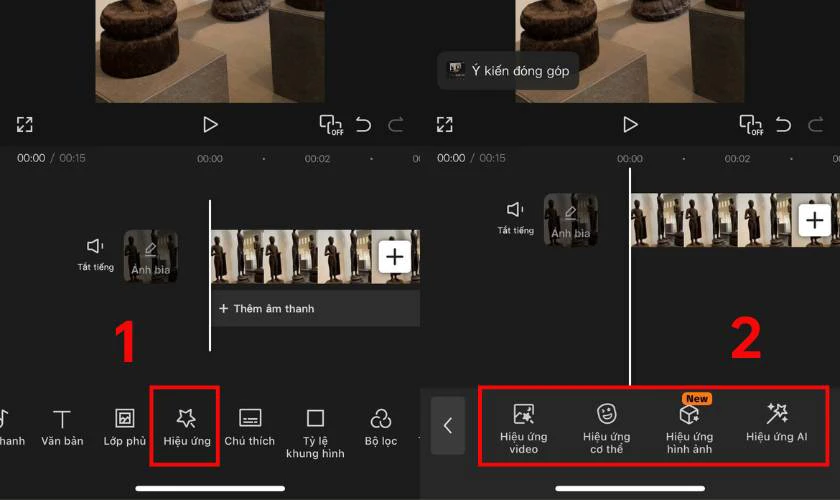Play the video in right screen
Screen dimensions: 840x500
(x=630, y=125)
